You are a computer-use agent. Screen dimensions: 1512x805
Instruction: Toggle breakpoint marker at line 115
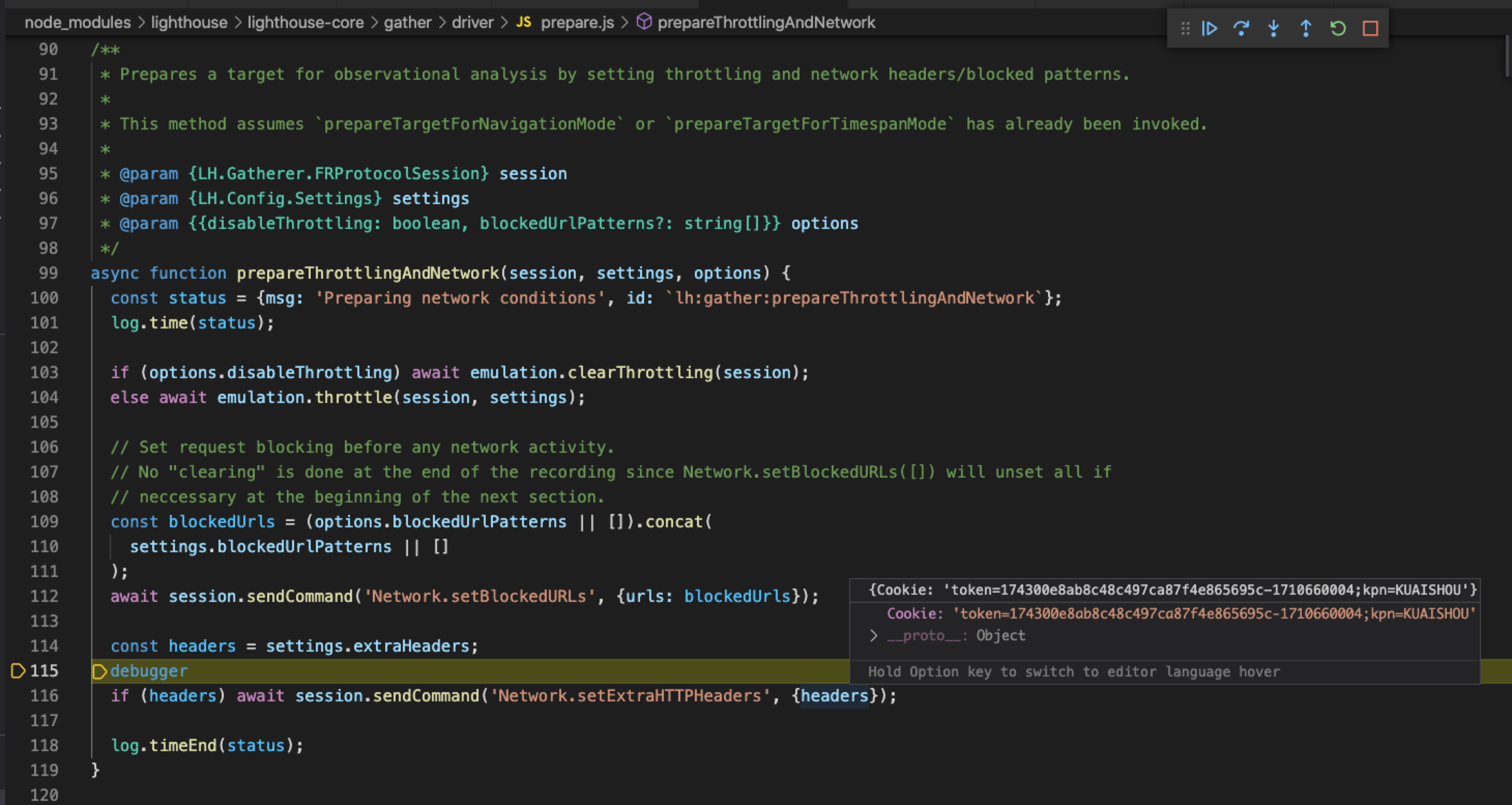pos(18,670)
